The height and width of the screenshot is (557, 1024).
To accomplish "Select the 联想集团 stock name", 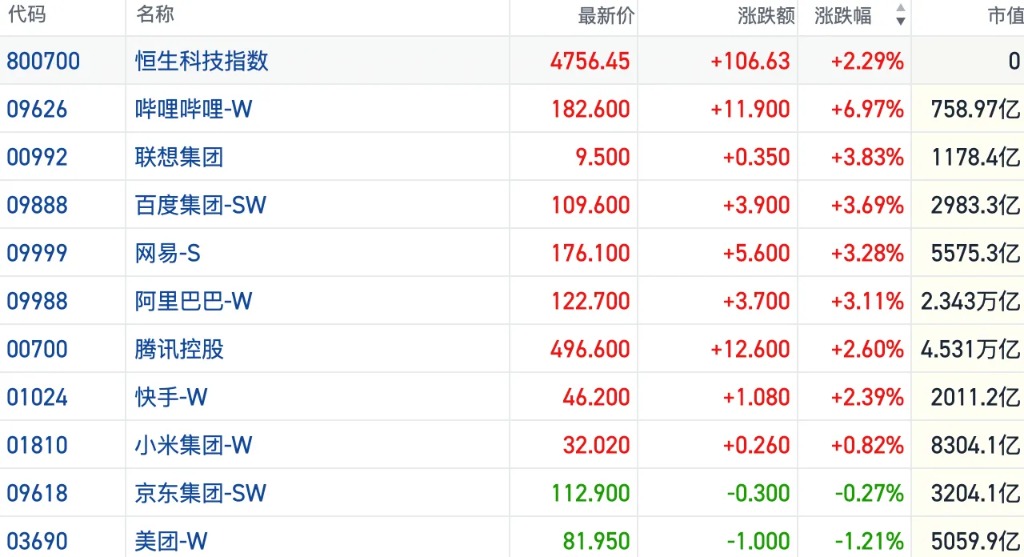I will pos(179,157).
